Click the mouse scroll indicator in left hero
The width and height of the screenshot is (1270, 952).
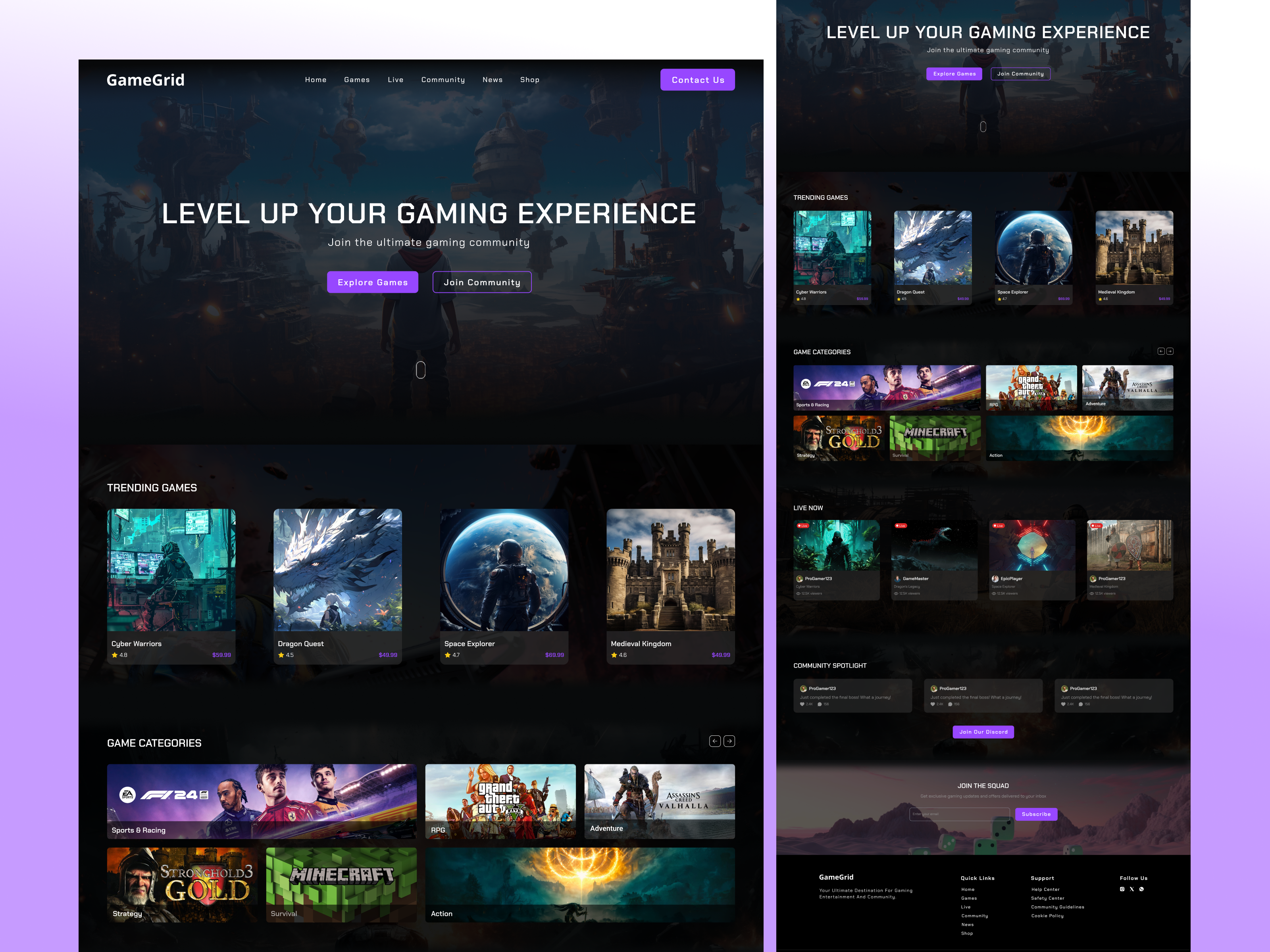421,370
